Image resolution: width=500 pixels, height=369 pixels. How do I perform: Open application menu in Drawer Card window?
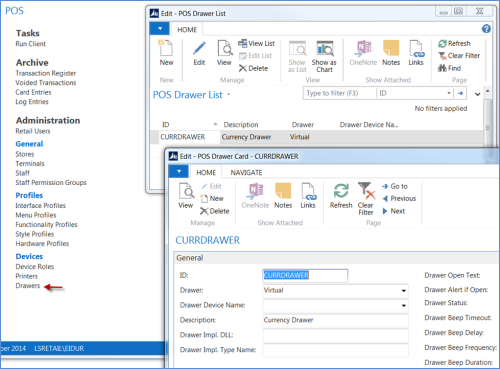tap(179, 171)
